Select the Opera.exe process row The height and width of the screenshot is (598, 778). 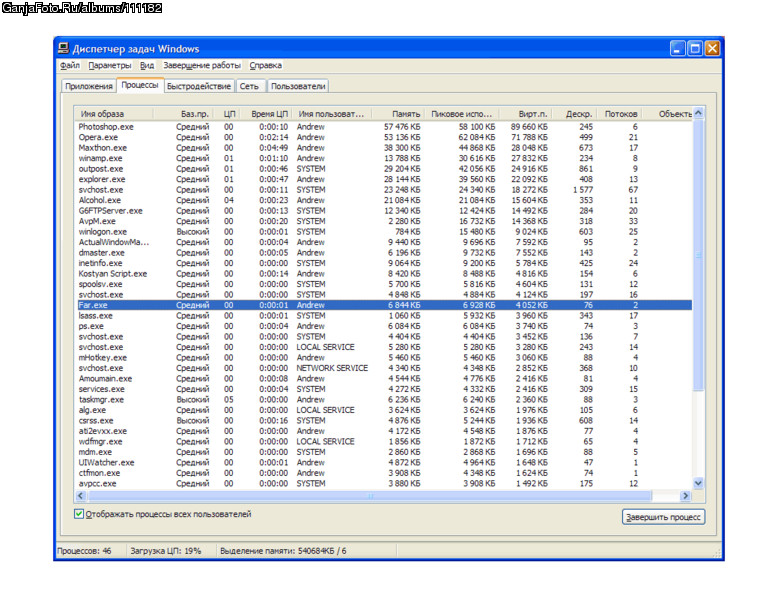pyautogui.click(x=384, y=137)
